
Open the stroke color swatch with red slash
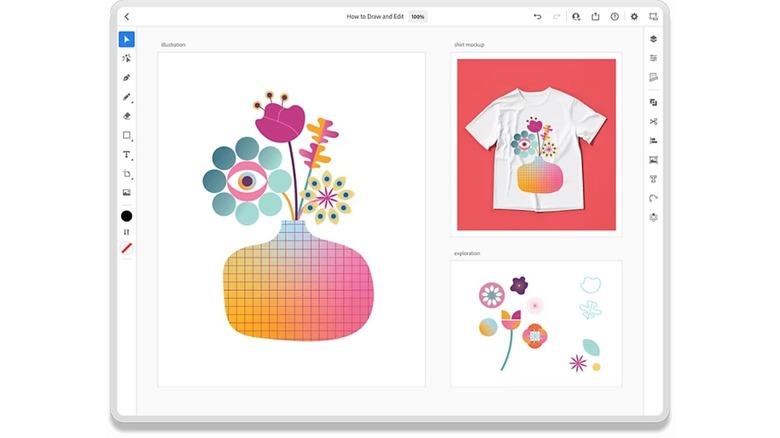(126, 248)
